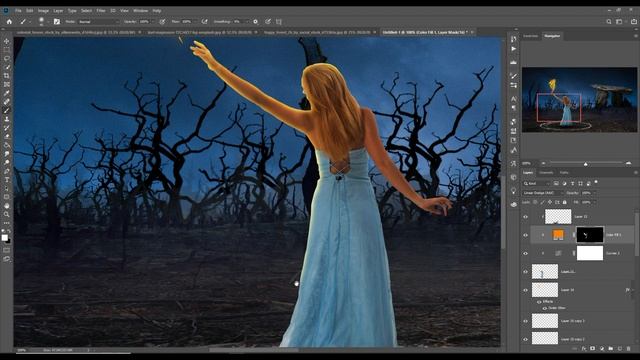Select the Hand tool
This screenshot has height=360, width=640.
tap(7, 205)
